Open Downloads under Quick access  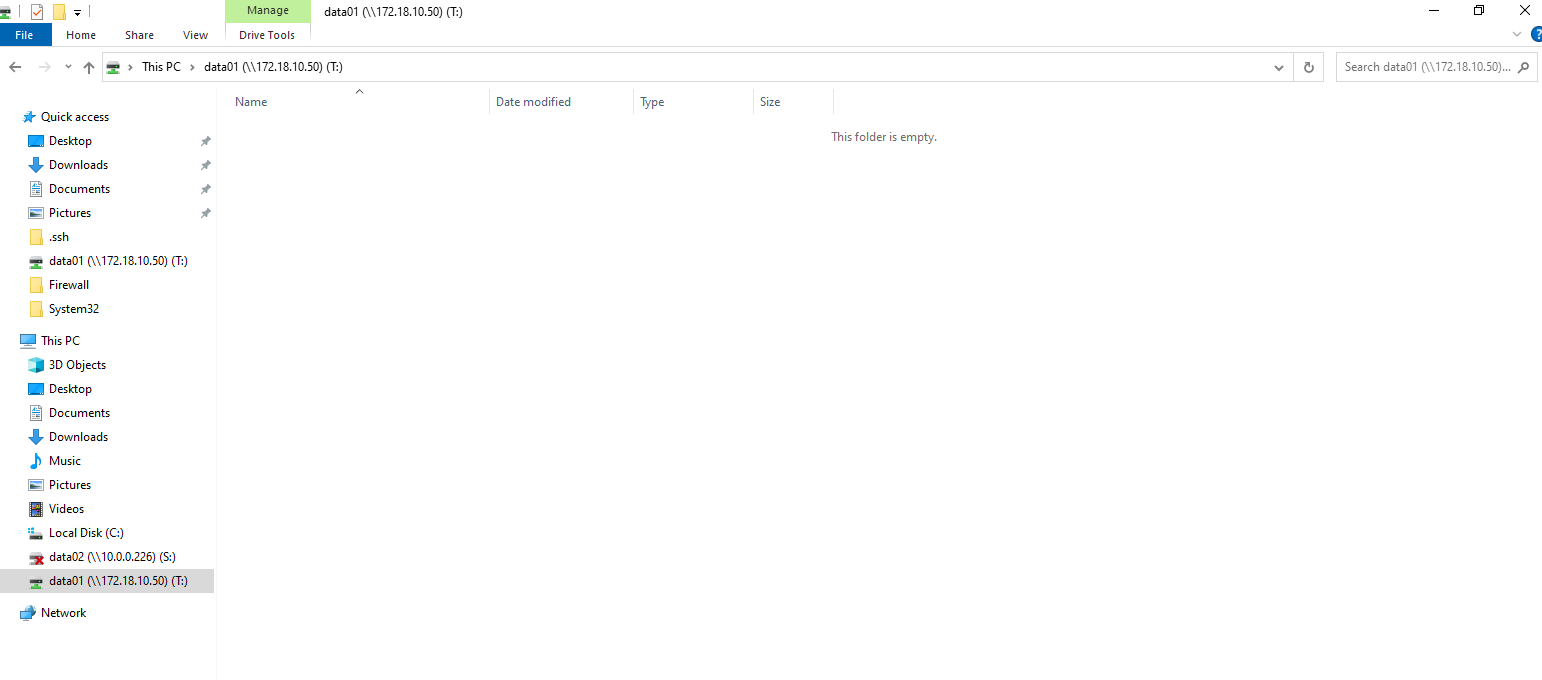[78, 165]
